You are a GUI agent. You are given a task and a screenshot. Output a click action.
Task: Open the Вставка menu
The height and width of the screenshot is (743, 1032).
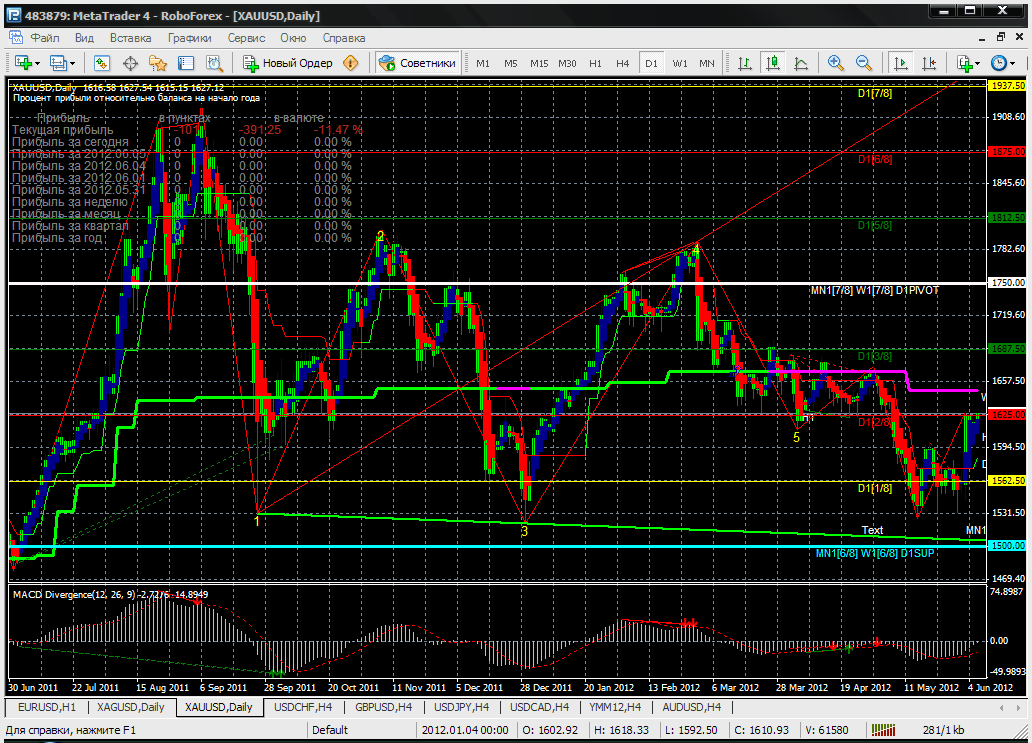[130, 38]
